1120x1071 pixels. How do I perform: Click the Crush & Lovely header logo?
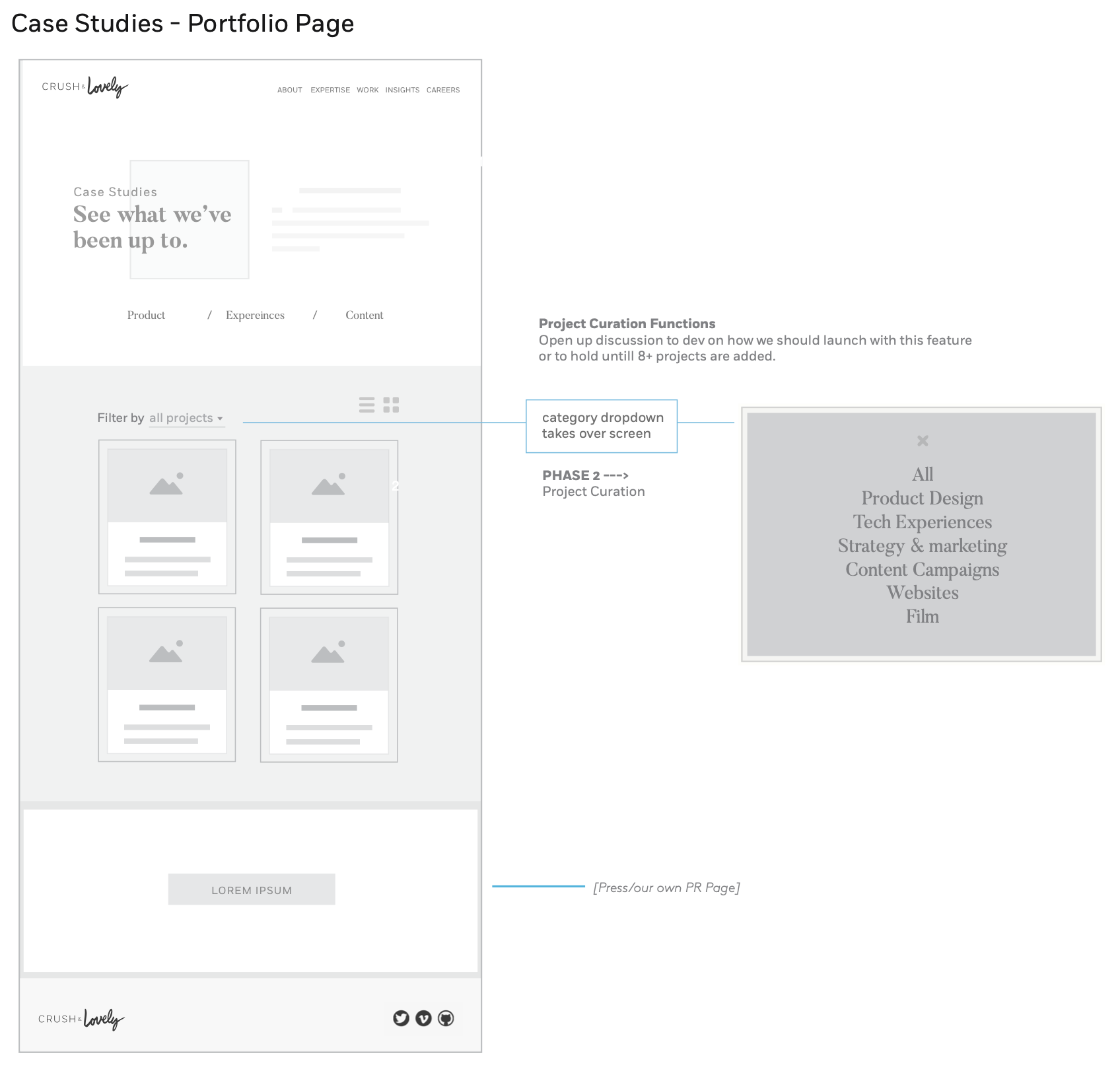click(85, 87)
